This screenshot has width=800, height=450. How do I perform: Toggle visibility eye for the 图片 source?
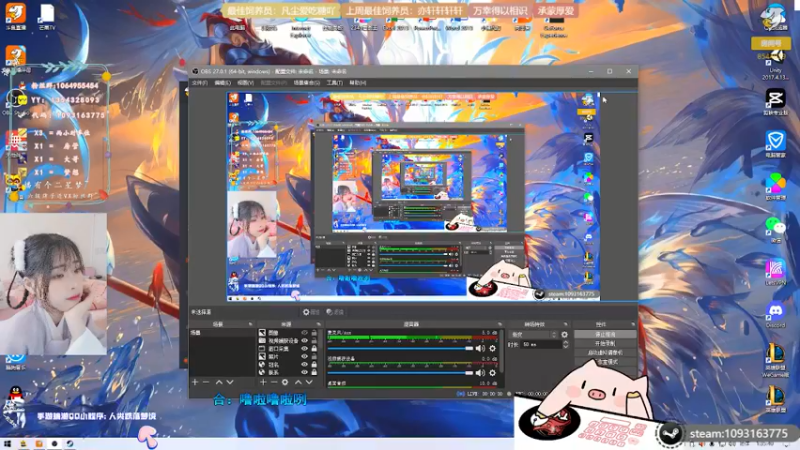(304, 357)
